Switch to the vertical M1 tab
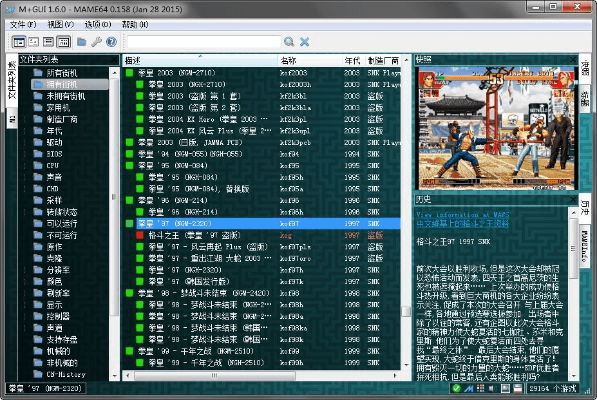The height and width of the screenshot is (400, 597). pos(12,119)
